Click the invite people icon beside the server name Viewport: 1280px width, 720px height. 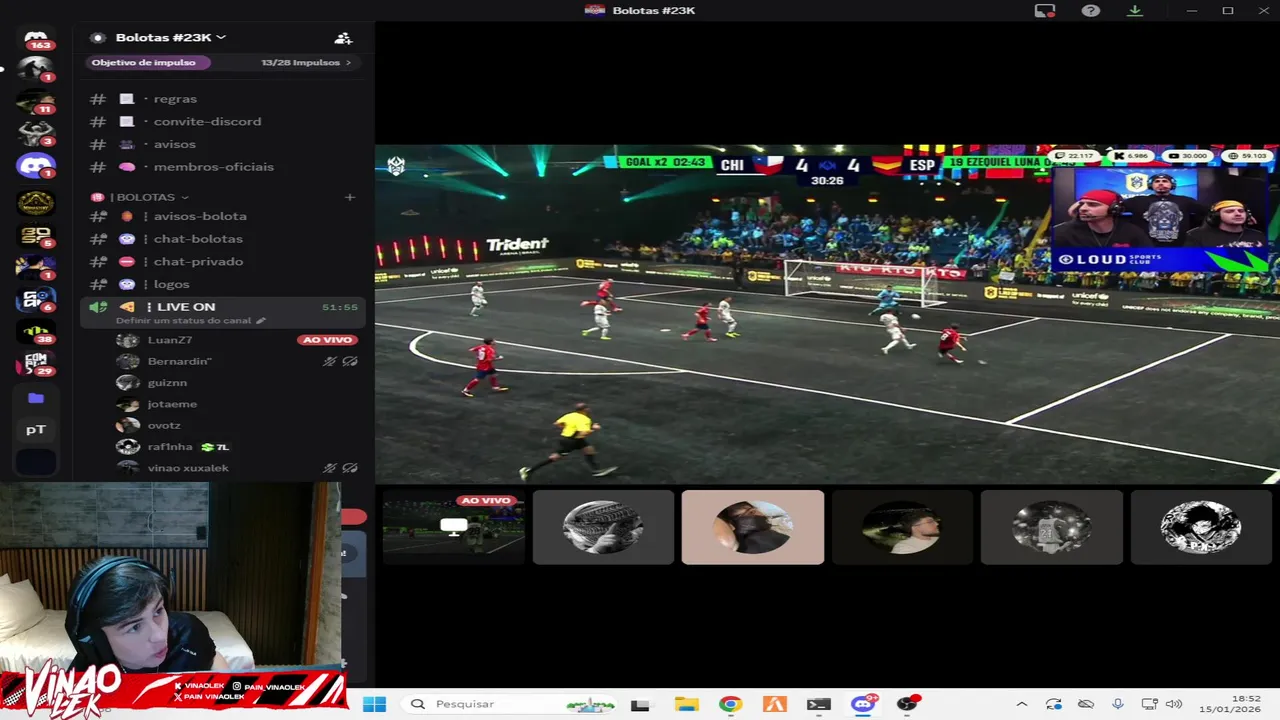[343, 38]
